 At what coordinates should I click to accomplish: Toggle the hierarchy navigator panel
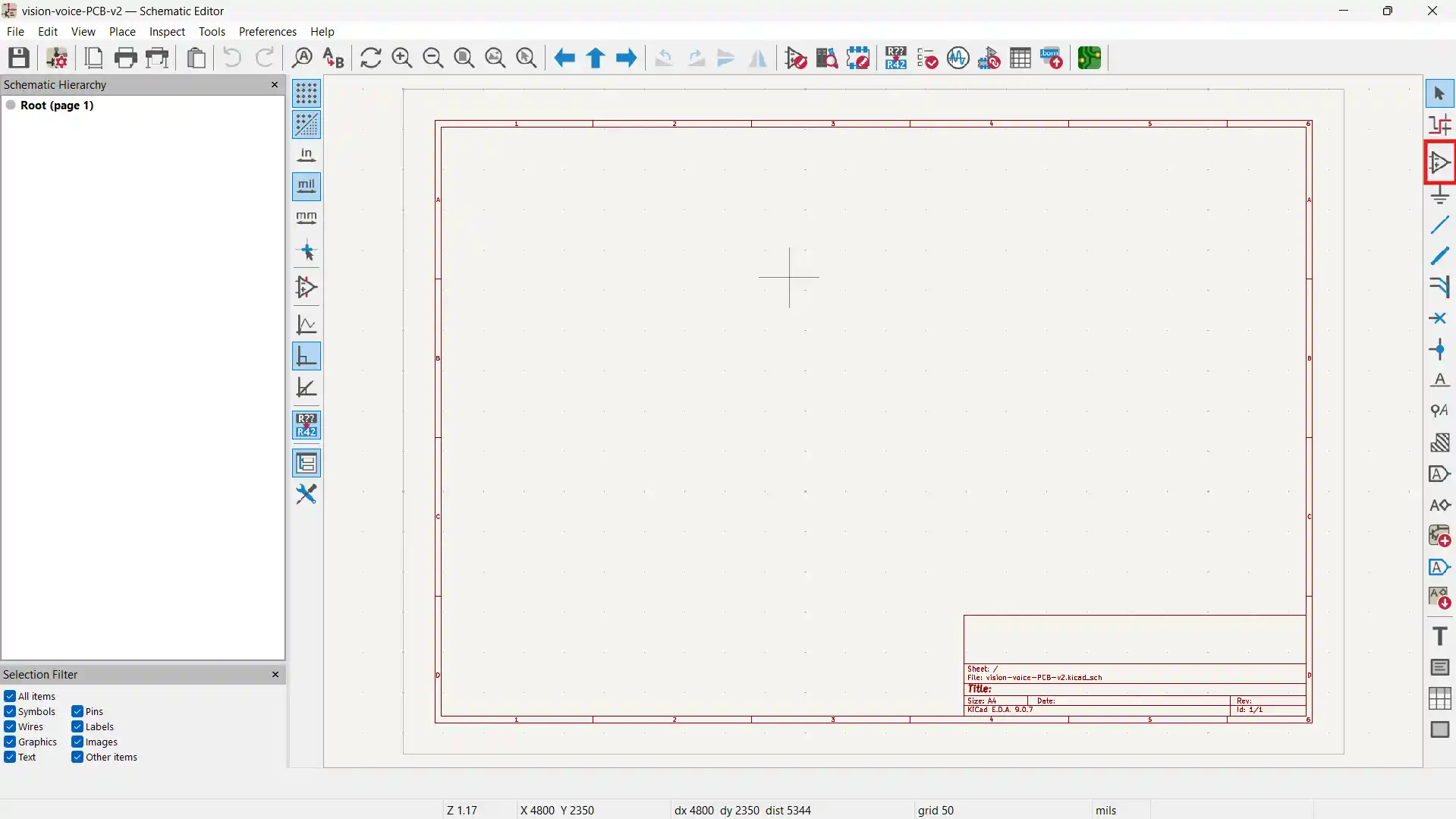(x=307, y=463)
